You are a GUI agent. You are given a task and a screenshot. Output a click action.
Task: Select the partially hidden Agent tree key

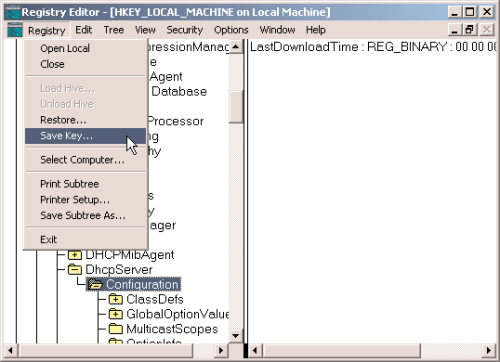(166, 77)
